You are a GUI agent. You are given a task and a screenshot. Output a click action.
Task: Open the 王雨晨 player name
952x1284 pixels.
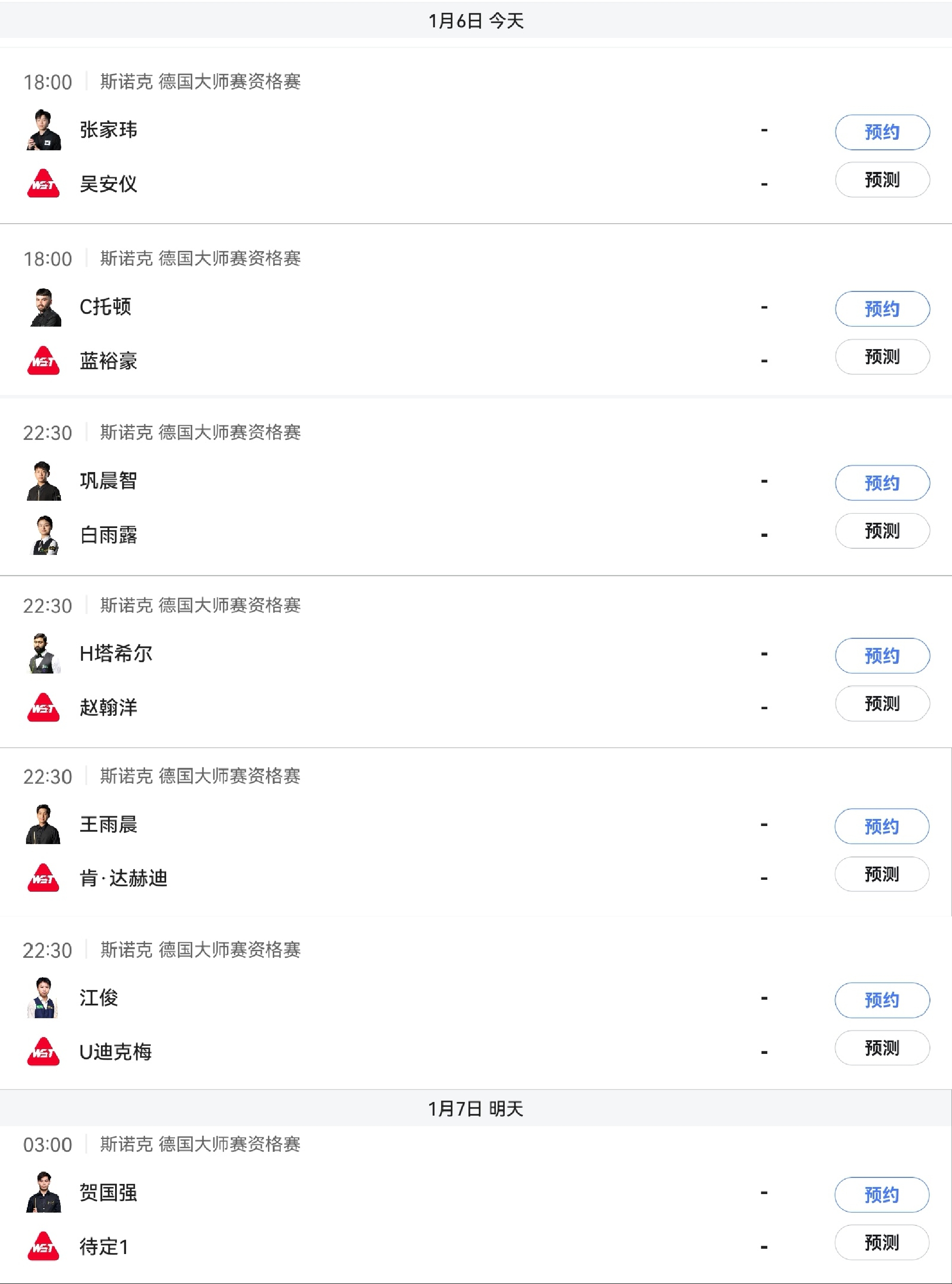coord(108,825)
